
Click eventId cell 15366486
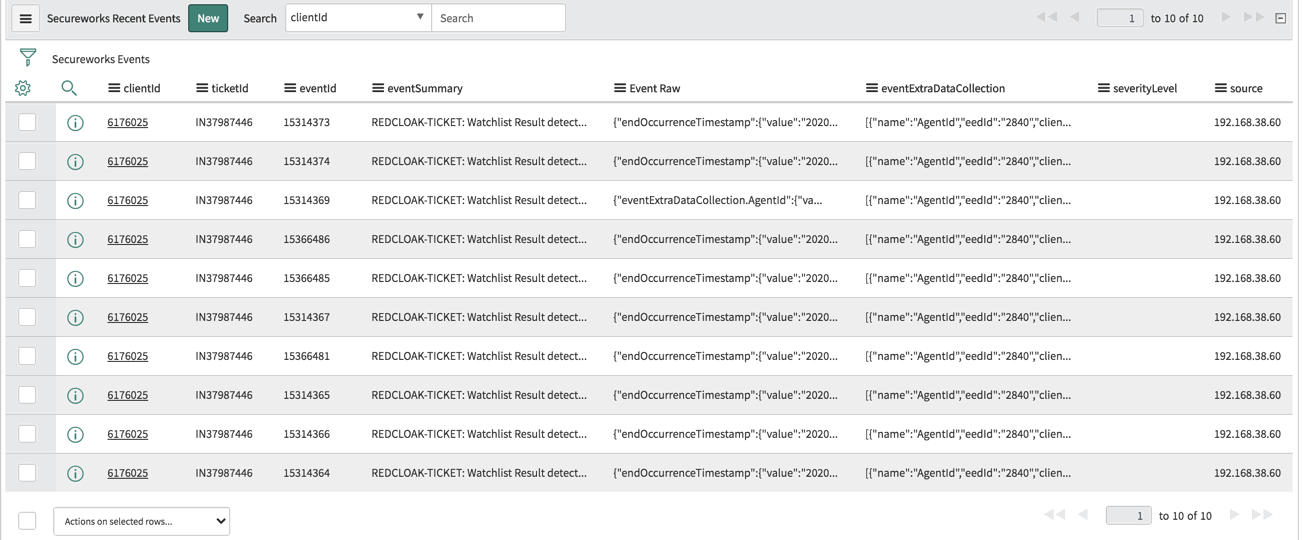[306, 240]
